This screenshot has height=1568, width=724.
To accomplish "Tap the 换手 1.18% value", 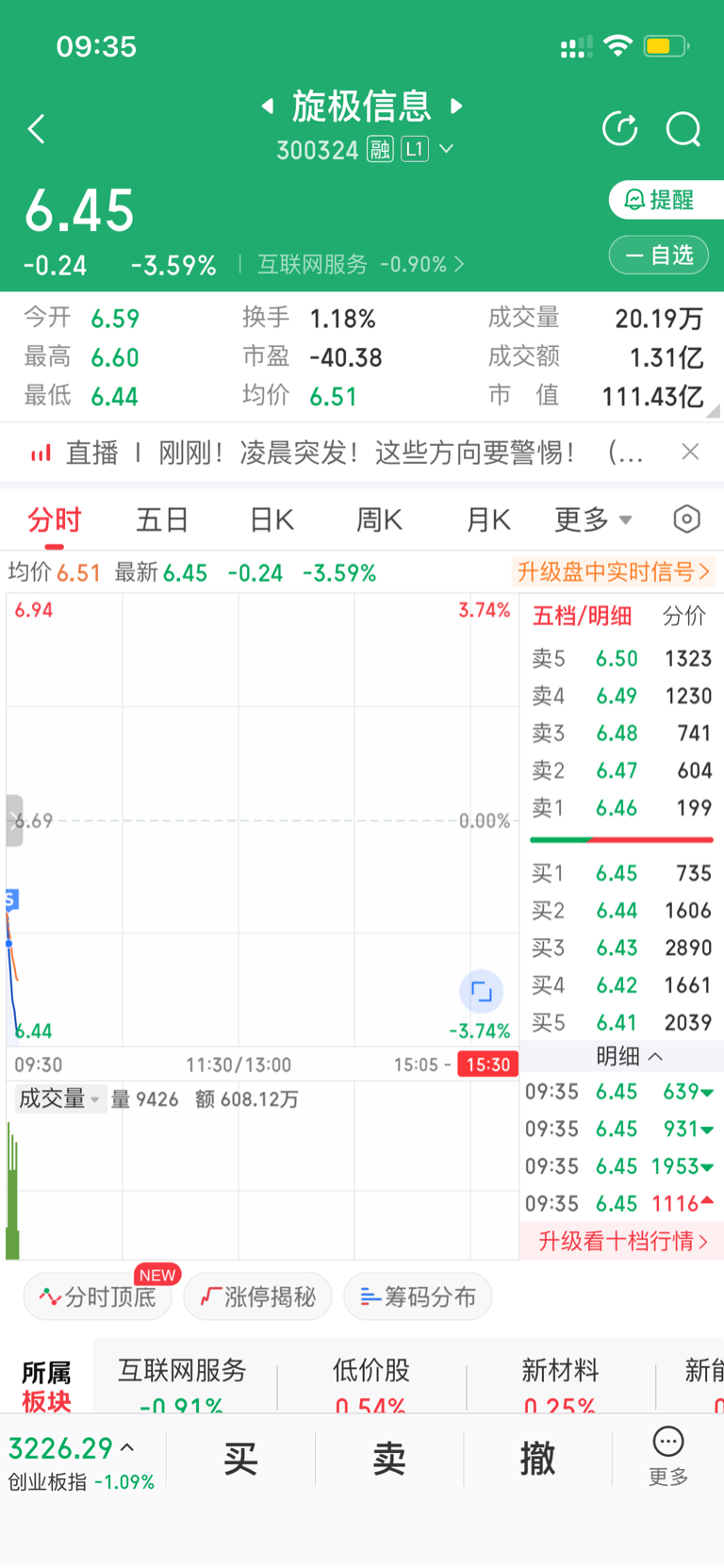I will click(343, 319).
